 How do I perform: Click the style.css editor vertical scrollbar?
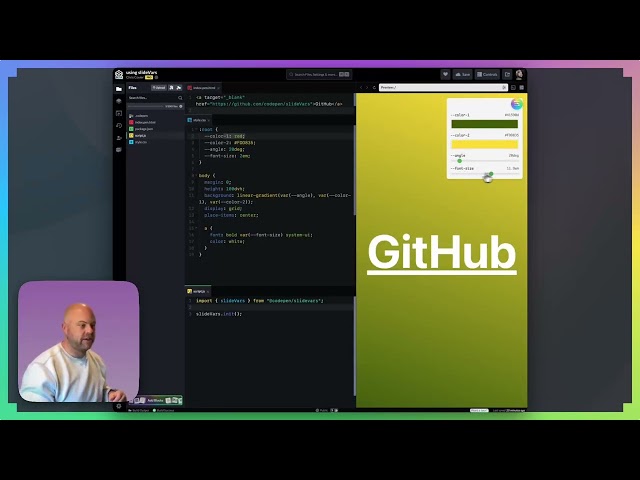click(354, 170)
